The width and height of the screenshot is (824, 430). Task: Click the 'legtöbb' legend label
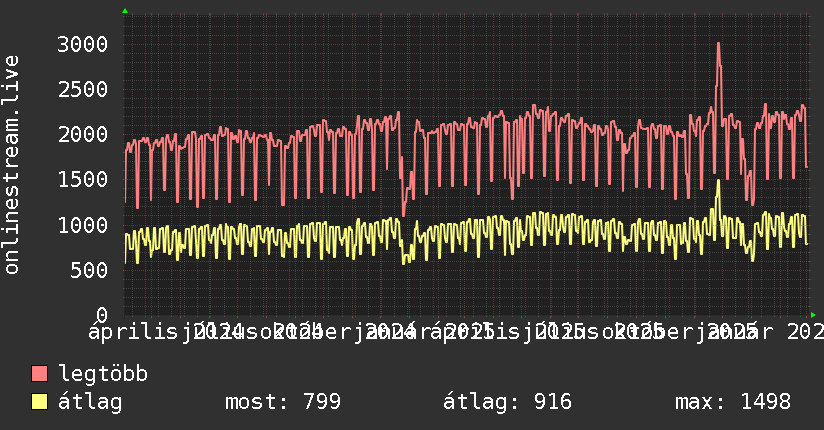(103, 374)
